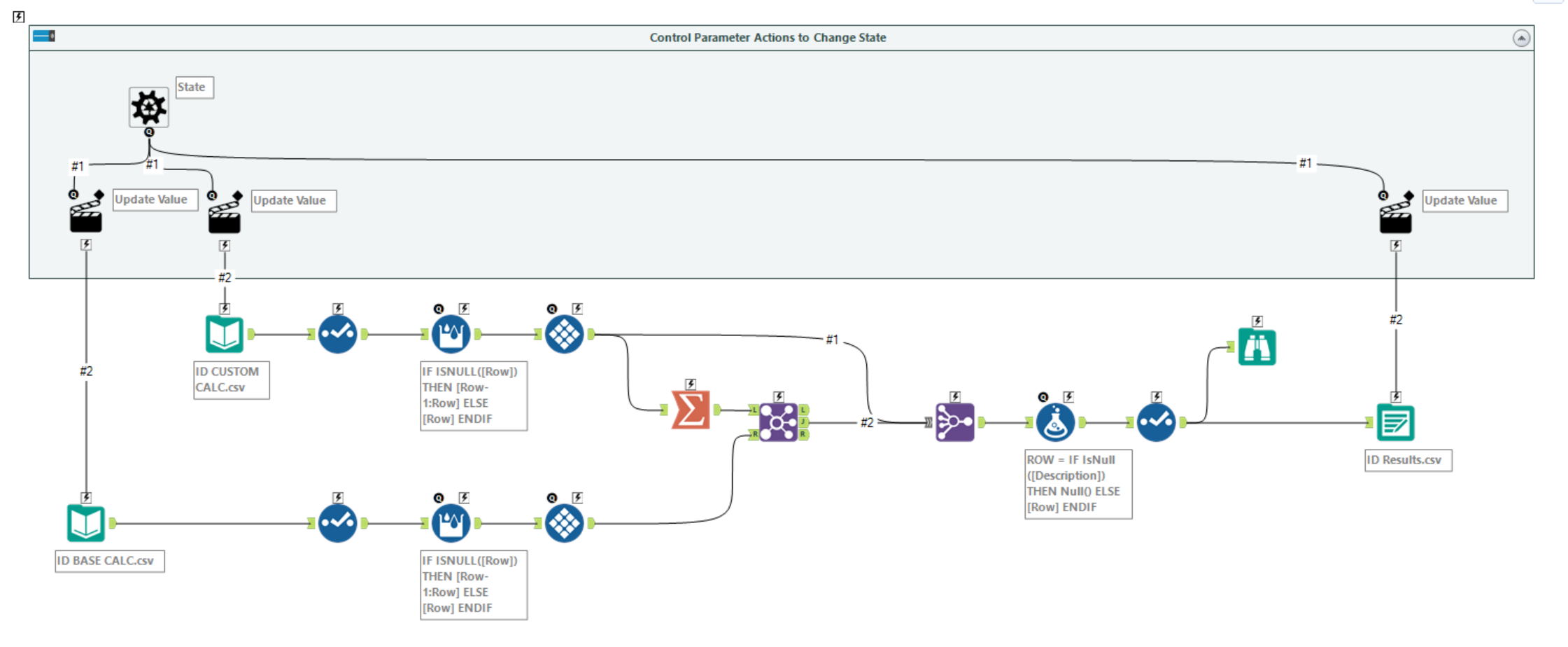
Task: Click the ID CUSTOM CALC.csv input's output anchor
Action: coord(250,334)
